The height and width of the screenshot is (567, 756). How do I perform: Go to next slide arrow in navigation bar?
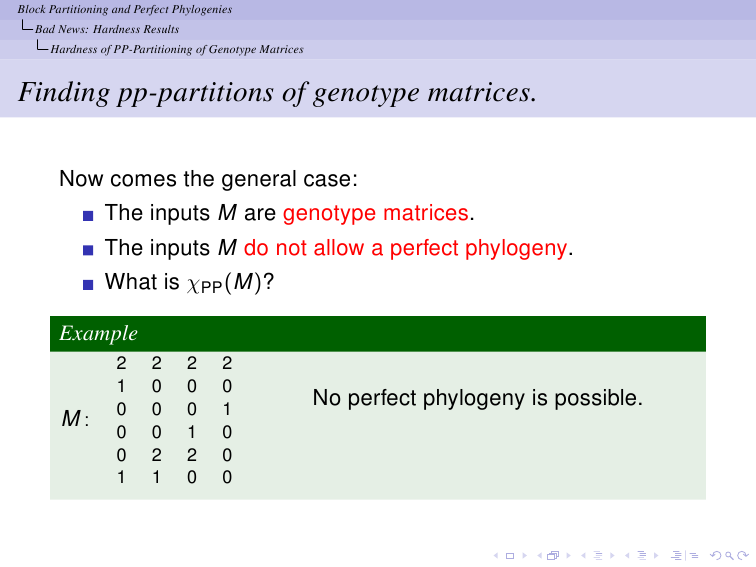pyautogui.click(x=525, y=556)
